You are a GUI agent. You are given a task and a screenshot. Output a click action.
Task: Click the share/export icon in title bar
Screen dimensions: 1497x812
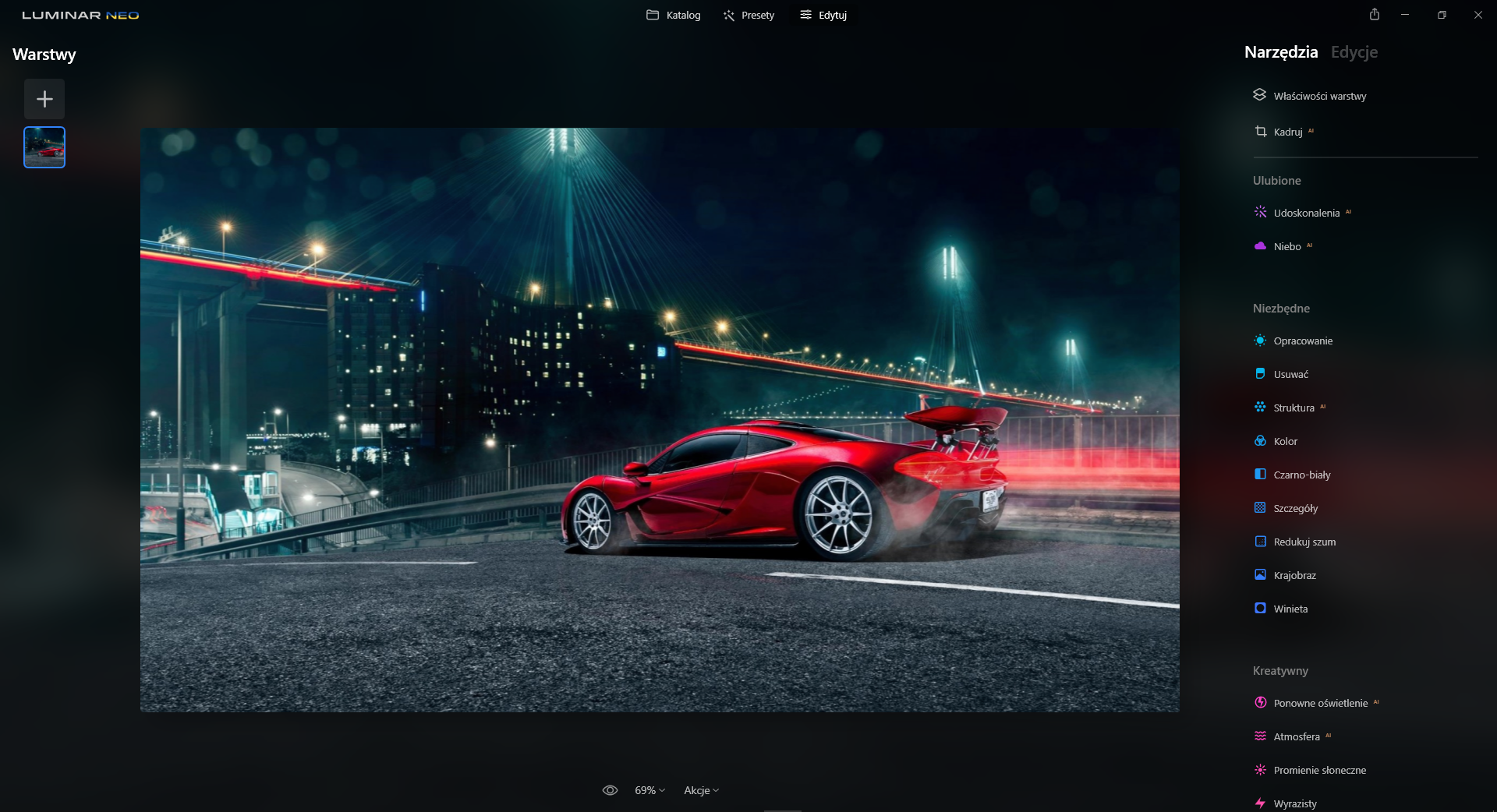[x=1375, y=14]
